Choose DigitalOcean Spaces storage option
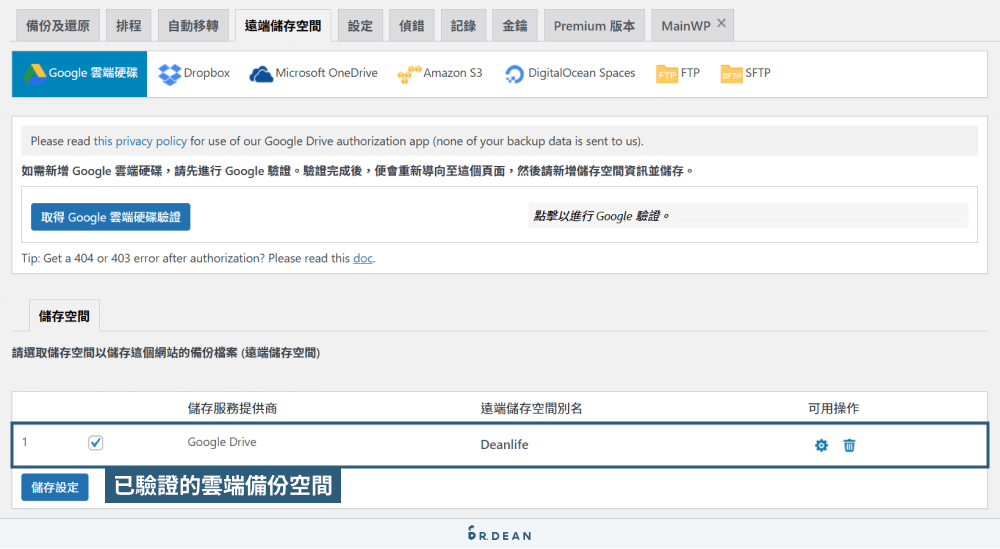The width and height of the screenshot is (1000, 549). pos(570,74)
